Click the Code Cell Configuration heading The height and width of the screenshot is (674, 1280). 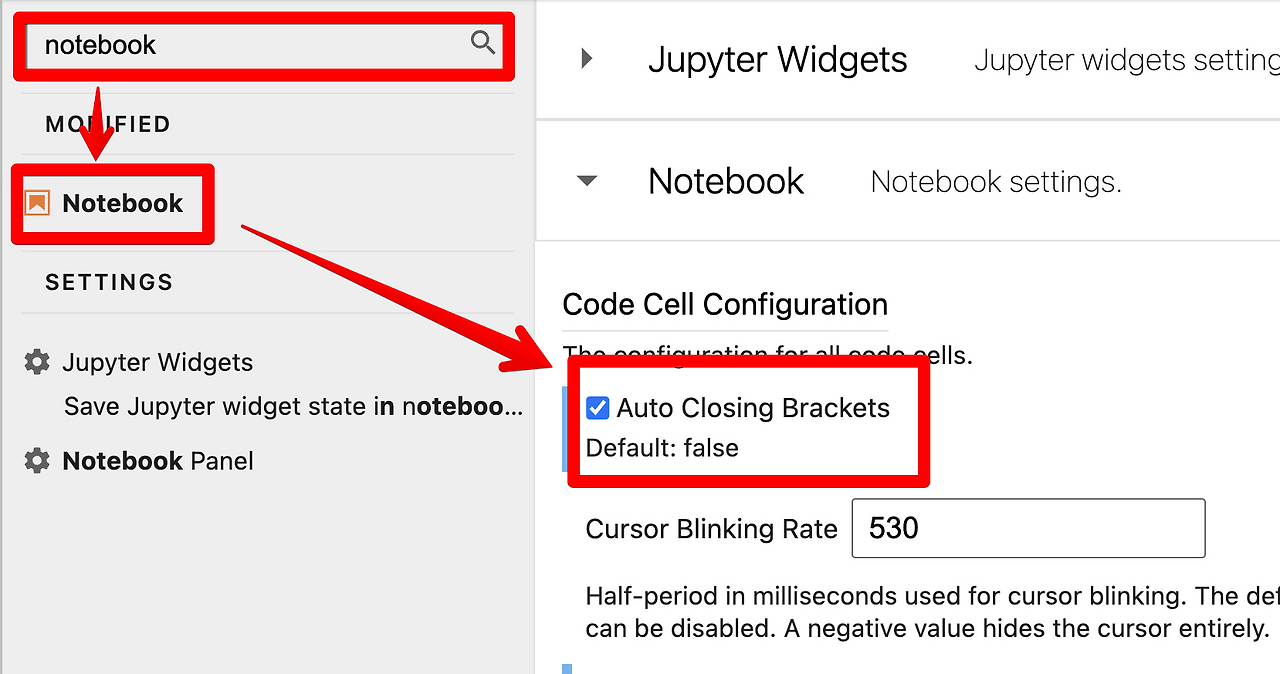(x=726, y=304)
